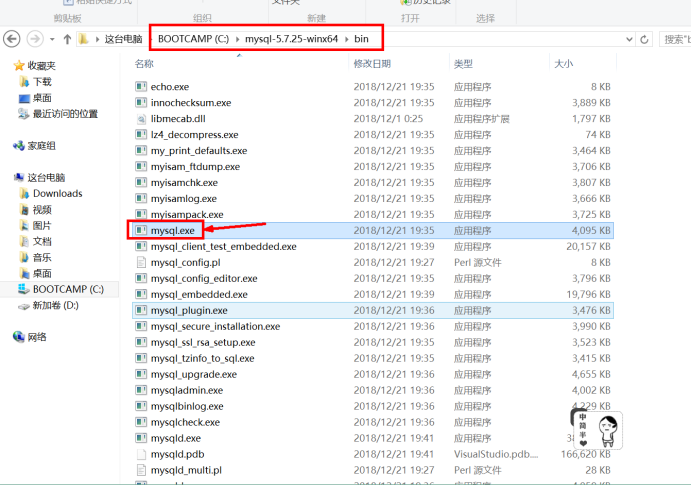Viewport: 692px width, 489px height.
Task: Select the mysql_client_test_embedded.exe icon
Action: [141, 246]
